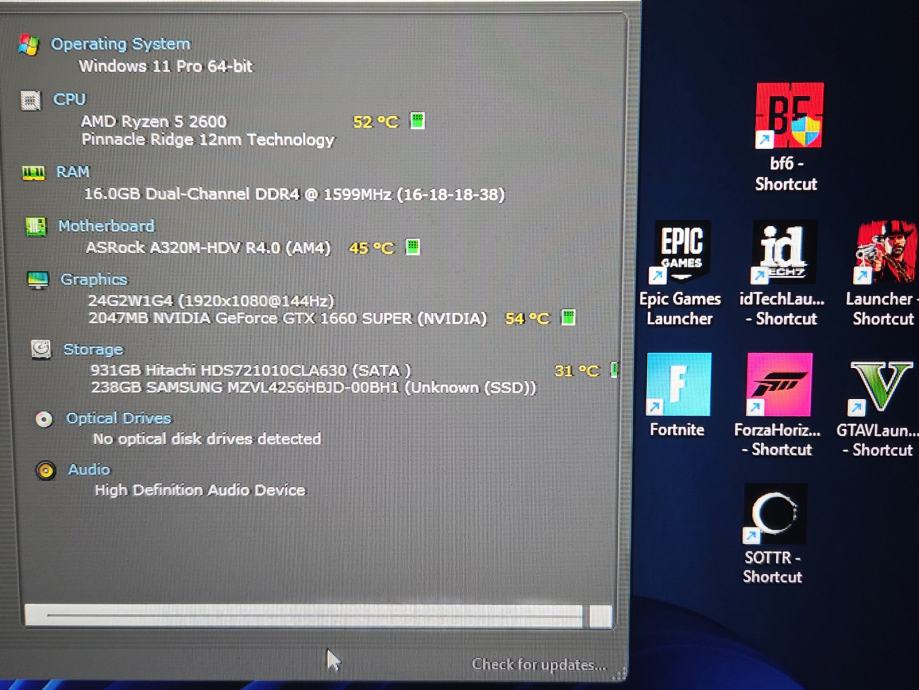Click the Graphics monitor icon
Screen dimensions: 919x690
tap(38, 280)
